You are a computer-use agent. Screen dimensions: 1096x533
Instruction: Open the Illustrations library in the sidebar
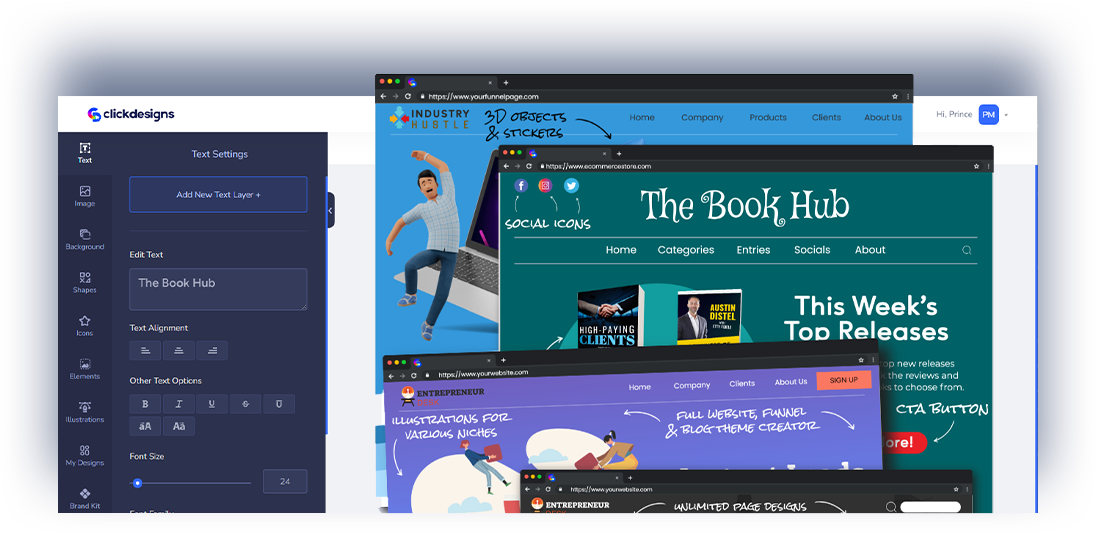(x=85, y=413)
